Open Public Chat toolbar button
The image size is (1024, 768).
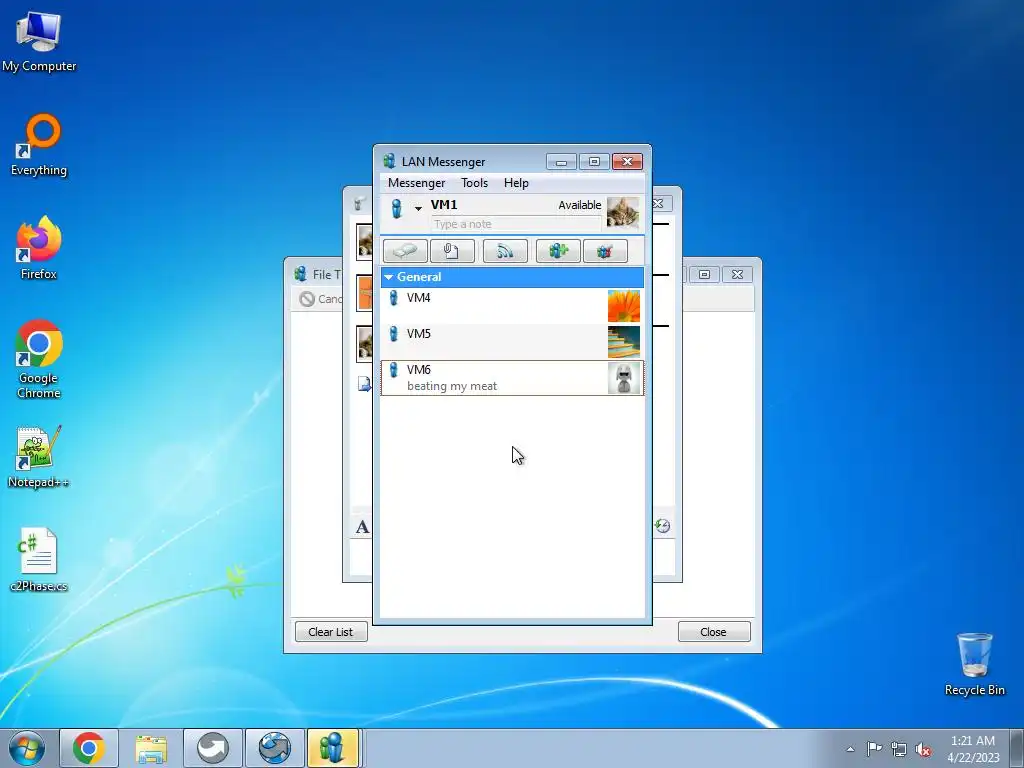tap(605, 251)
